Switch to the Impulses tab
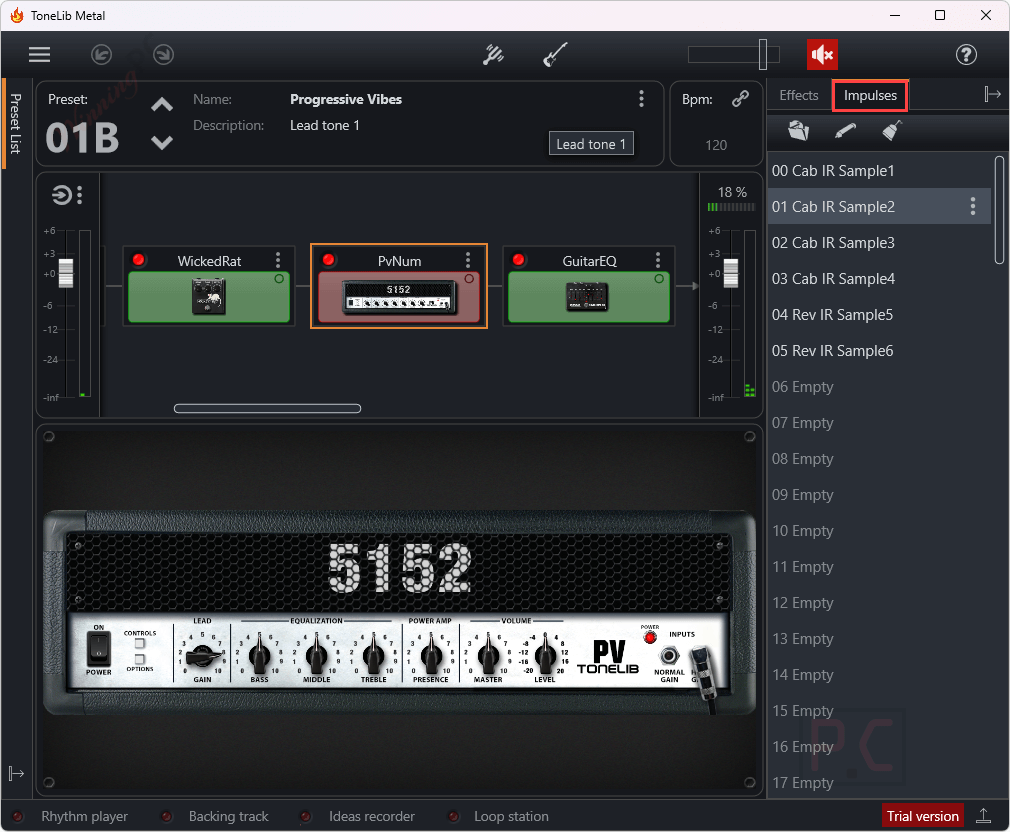Image resolution: width=1010 pixels, height=832 pixels. pos(870,95)
